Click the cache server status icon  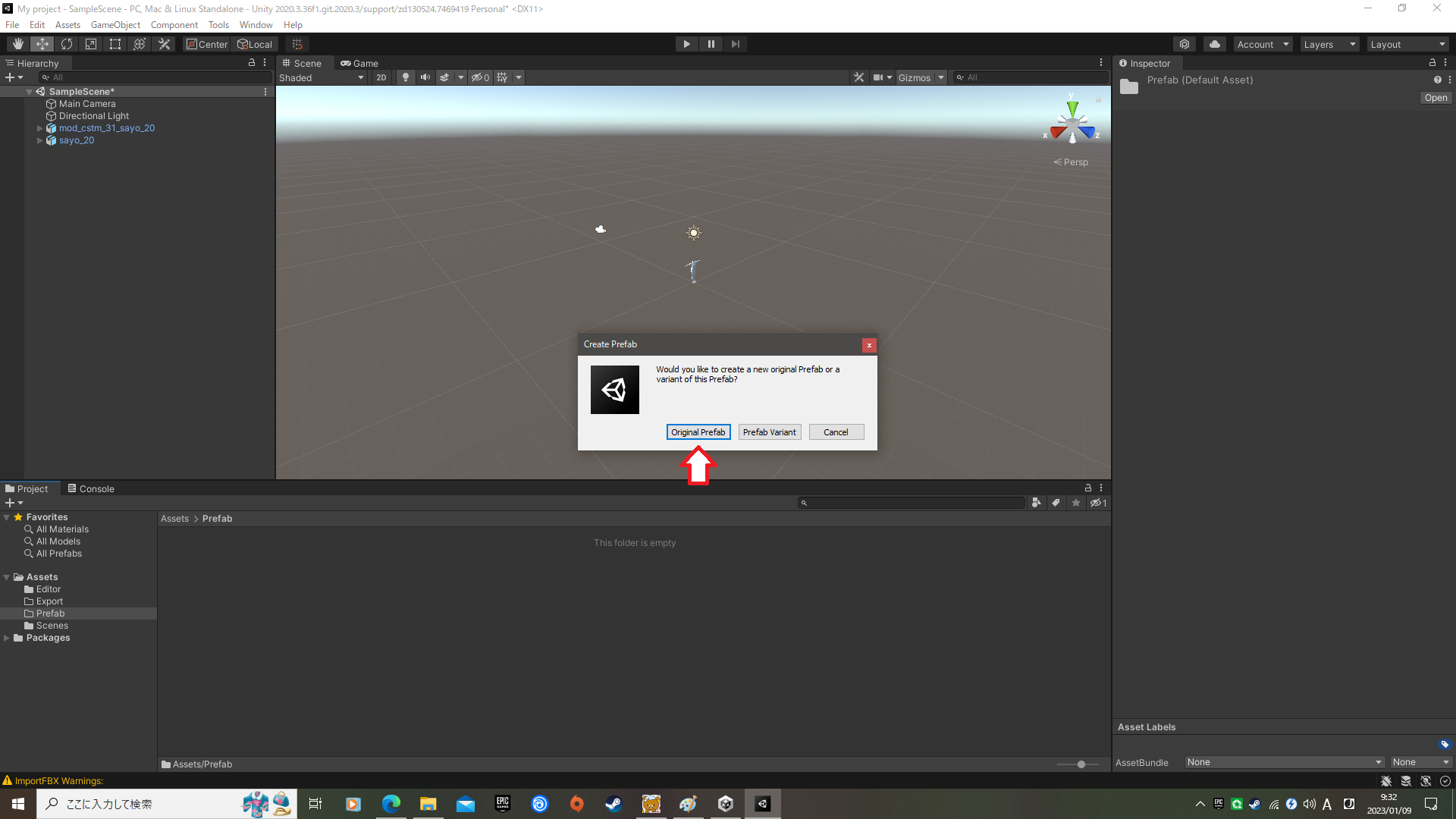(x=1406, y=781)
